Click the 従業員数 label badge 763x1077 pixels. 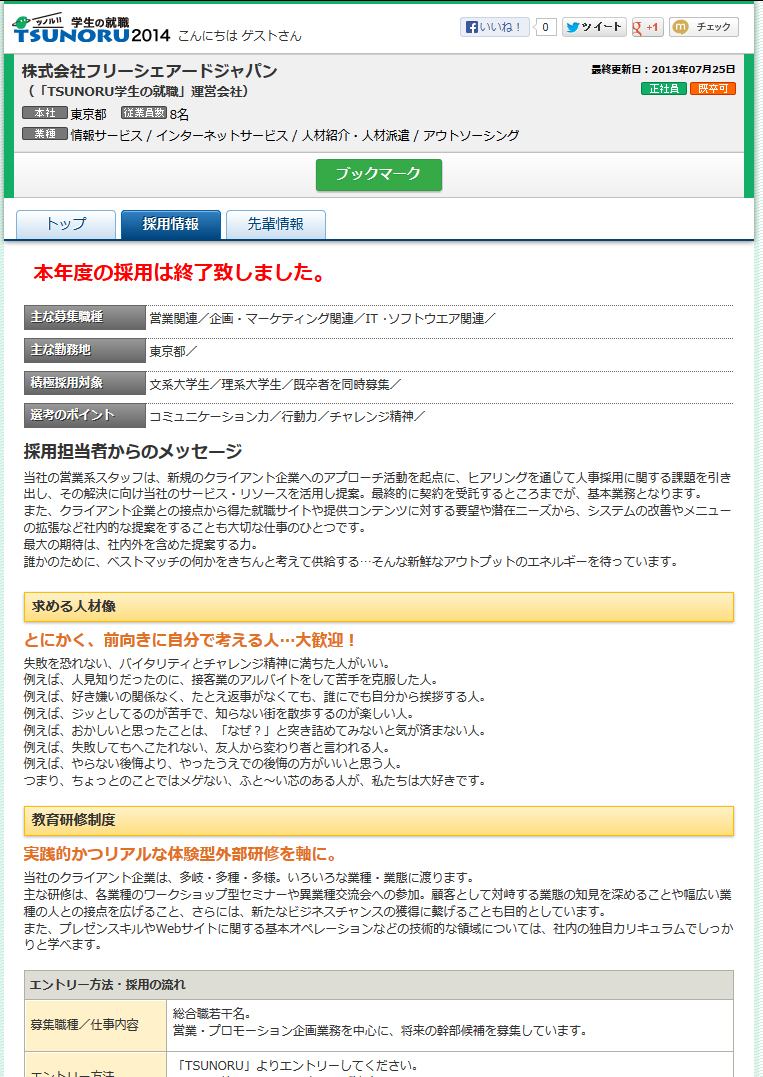click(144, 113)
